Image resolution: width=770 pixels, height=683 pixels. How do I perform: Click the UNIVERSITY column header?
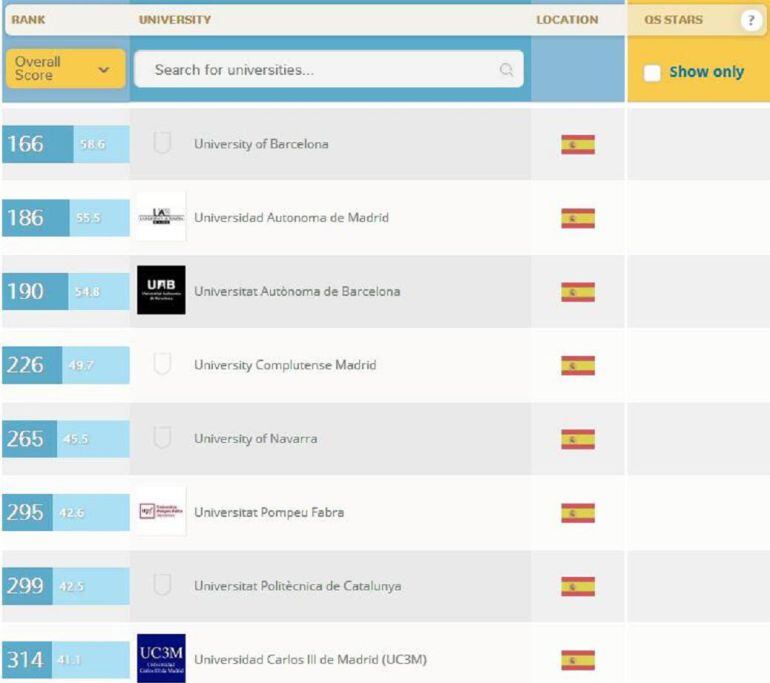pos(175,20)
